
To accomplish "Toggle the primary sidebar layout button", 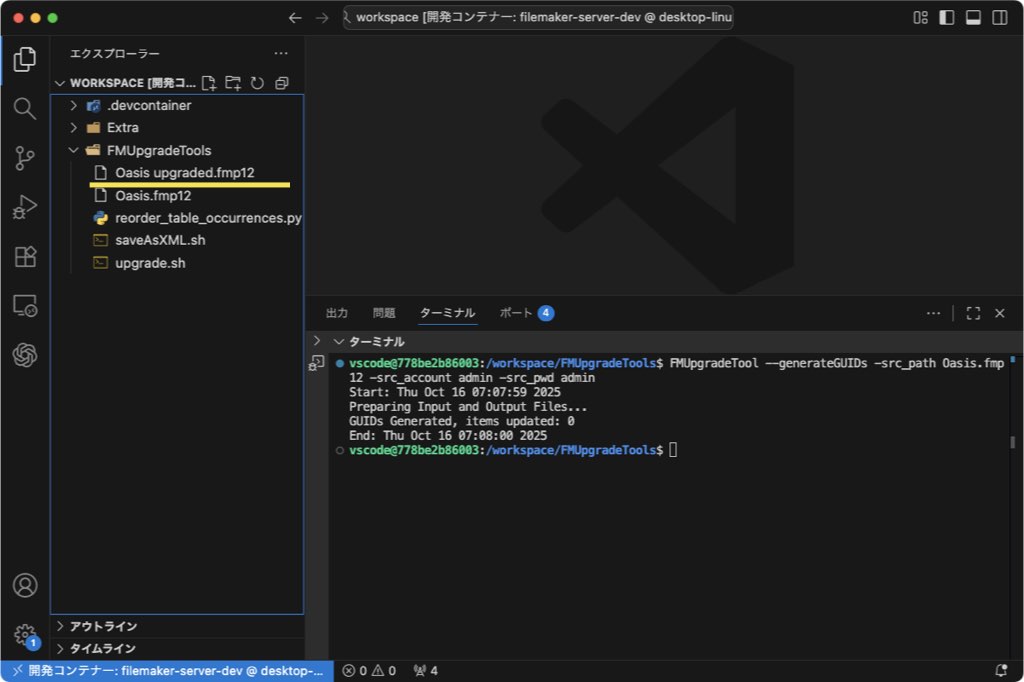I will tap(946, 18).
